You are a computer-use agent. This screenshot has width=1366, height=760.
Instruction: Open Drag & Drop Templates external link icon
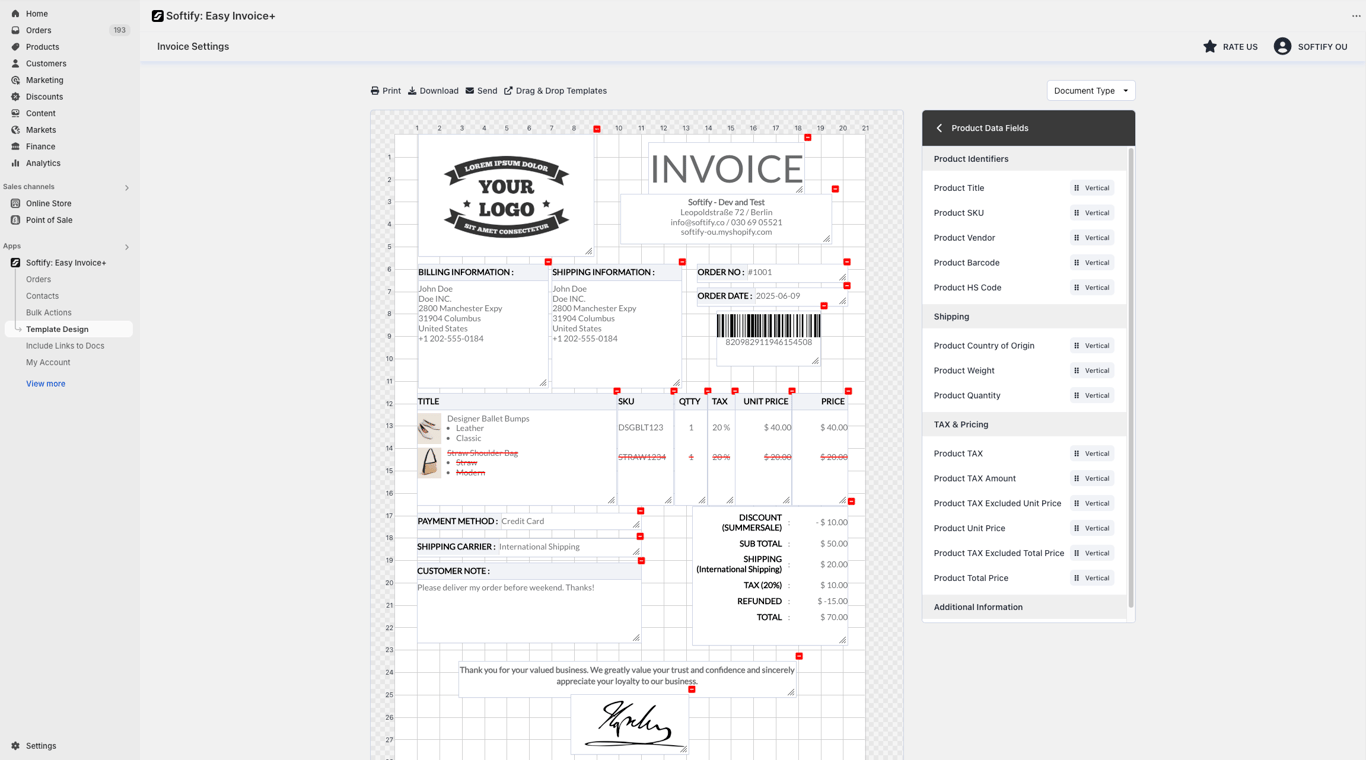508,91
